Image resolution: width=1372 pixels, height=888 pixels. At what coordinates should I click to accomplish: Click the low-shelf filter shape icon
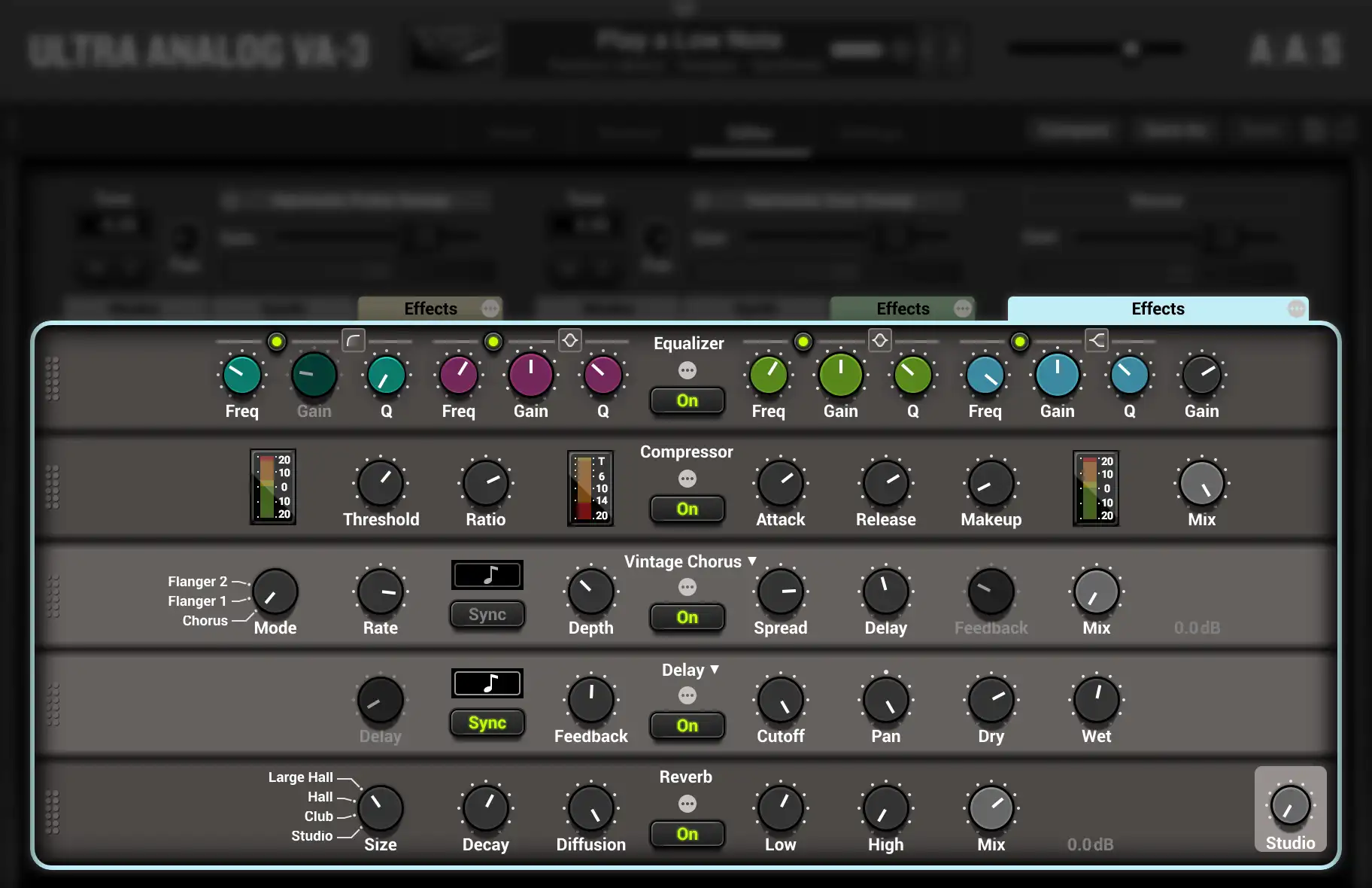click(x=353, y=341)
